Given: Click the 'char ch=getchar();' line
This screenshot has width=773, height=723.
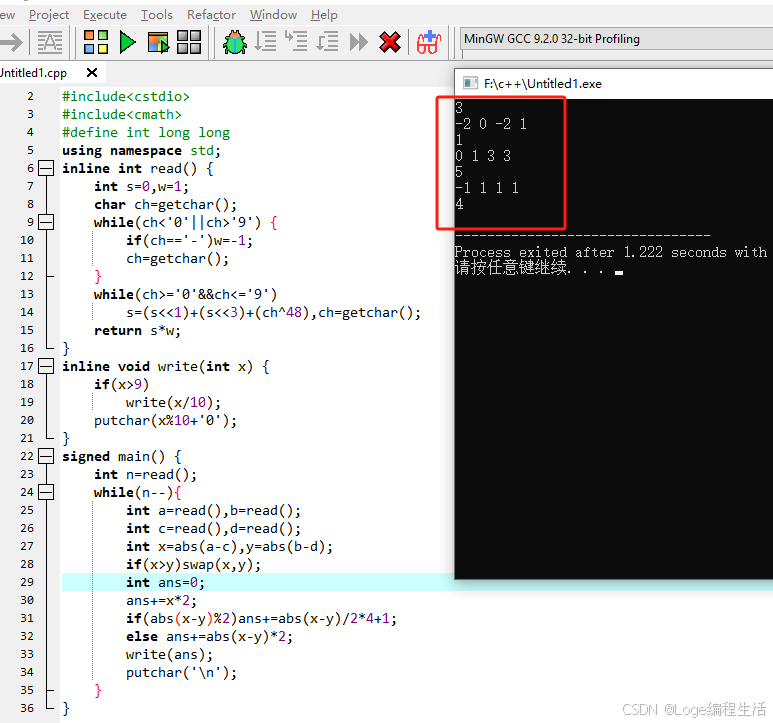Looking at the screenshot, I should pos(166,205).
